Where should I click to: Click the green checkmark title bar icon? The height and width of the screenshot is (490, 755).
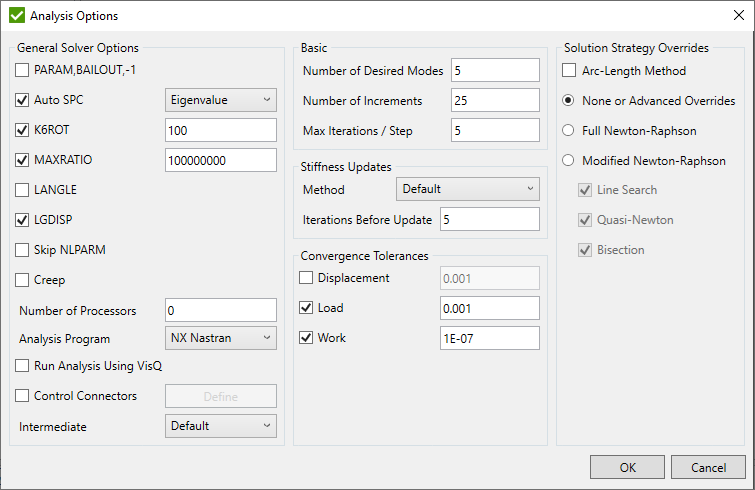[x=17, y=16]
